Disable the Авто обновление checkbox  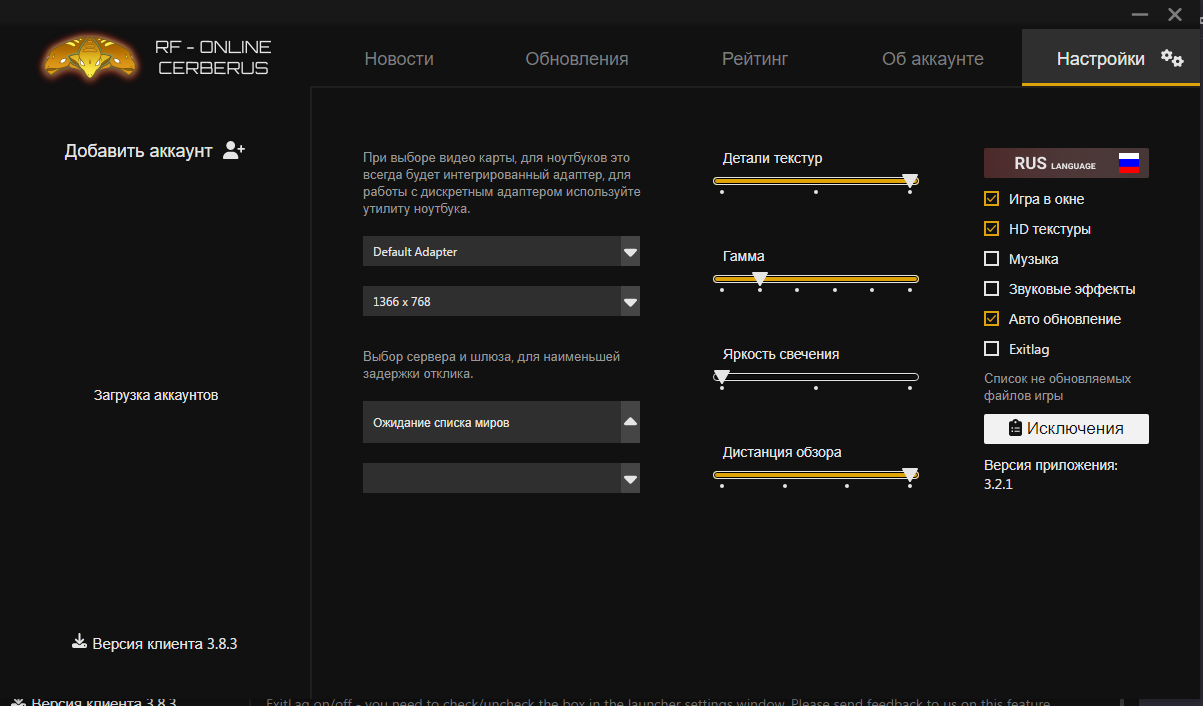pos(992,319)
